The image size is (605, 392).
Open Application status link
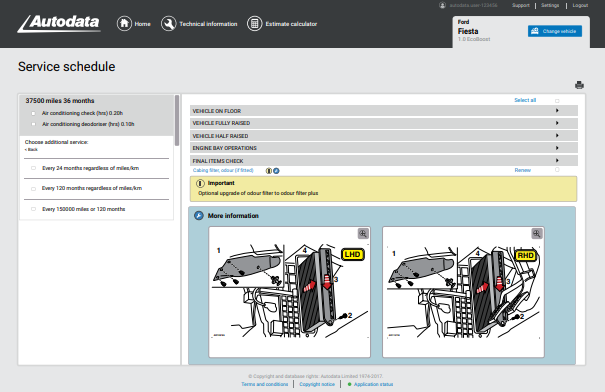tap(373, 384)
